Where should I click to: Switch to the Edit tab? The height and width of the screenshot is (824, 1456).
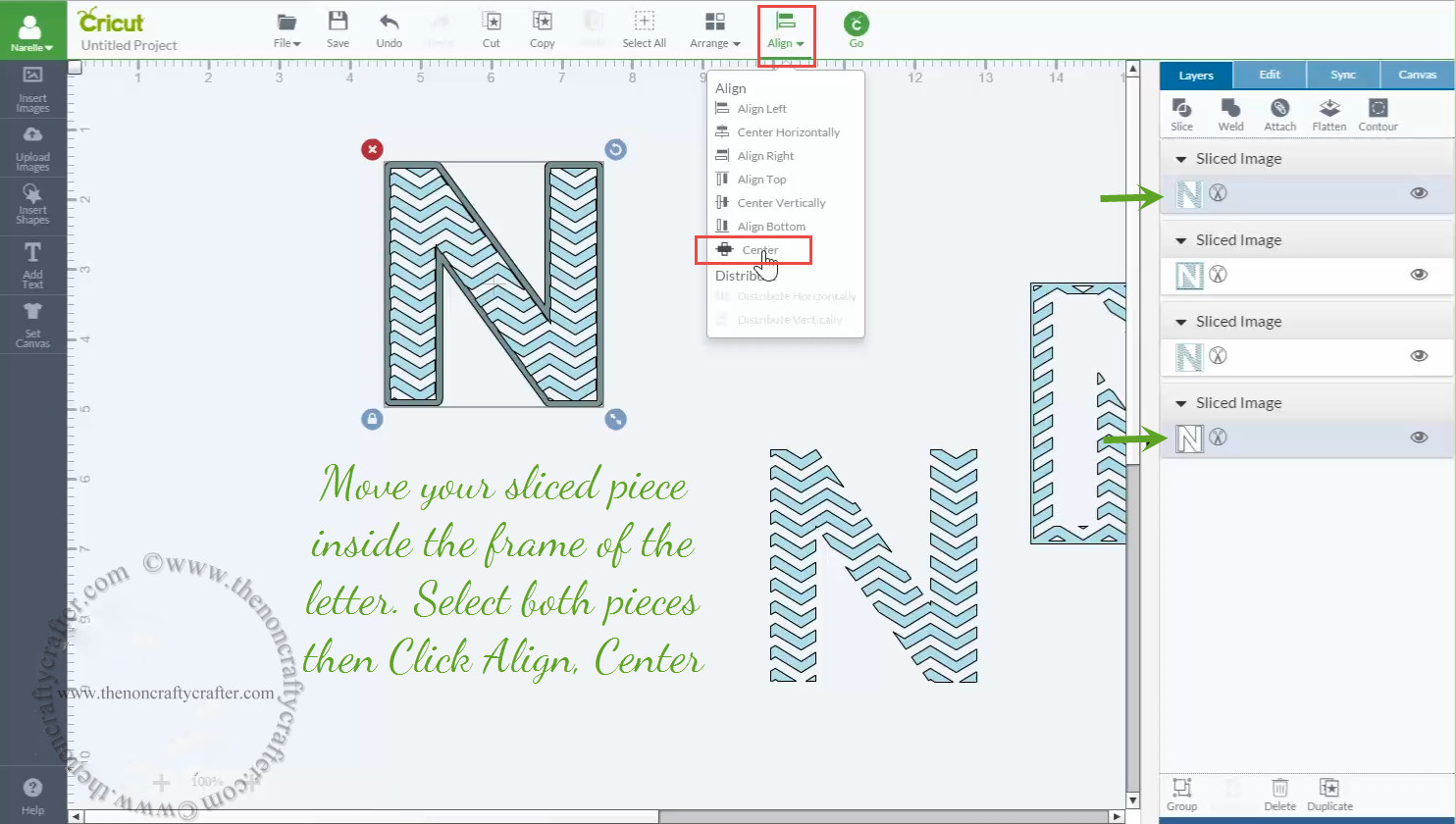1270,75
